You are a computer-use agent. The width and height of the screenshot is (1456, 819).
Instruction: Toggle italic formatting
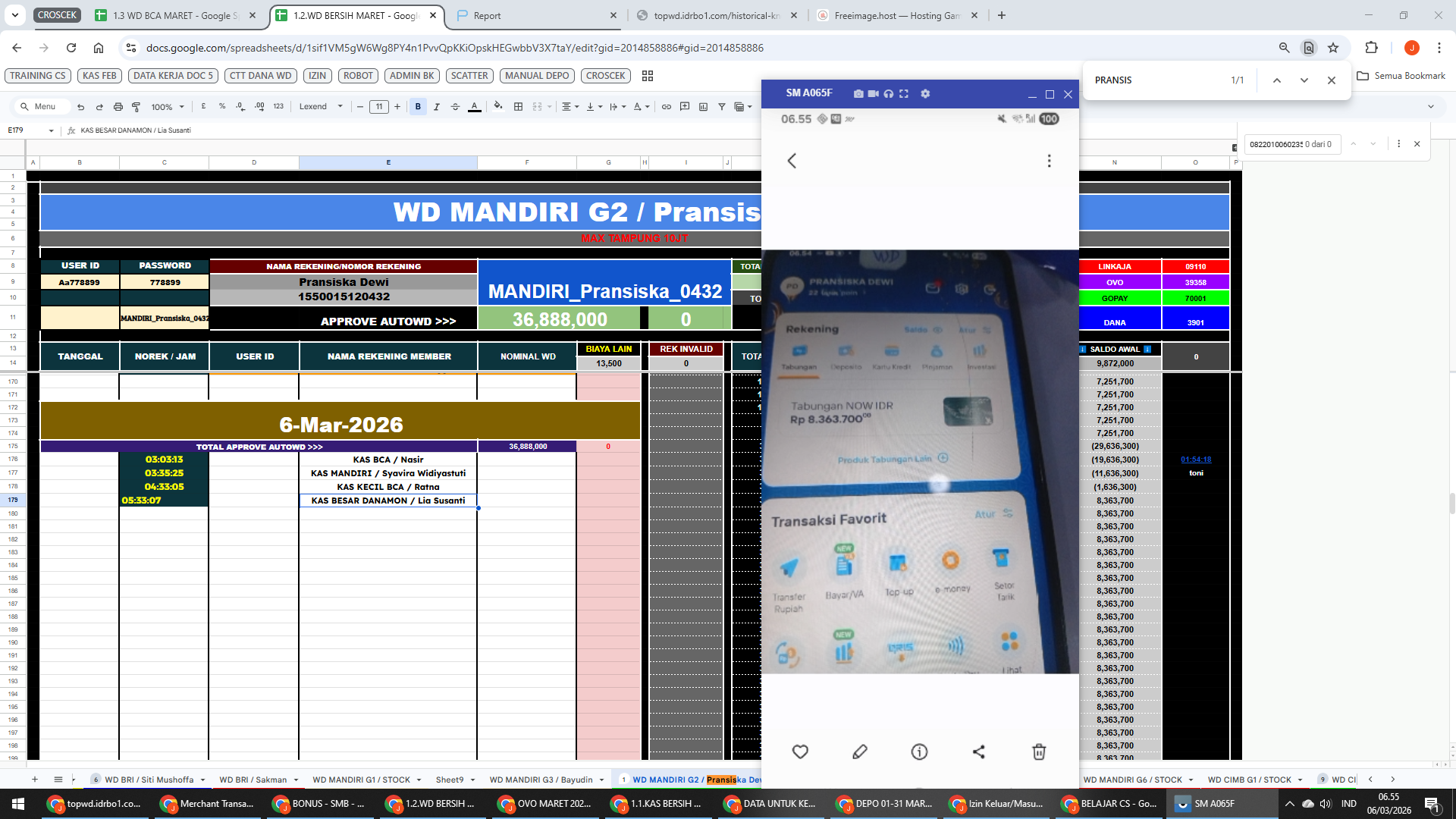[x=437, y=107]
